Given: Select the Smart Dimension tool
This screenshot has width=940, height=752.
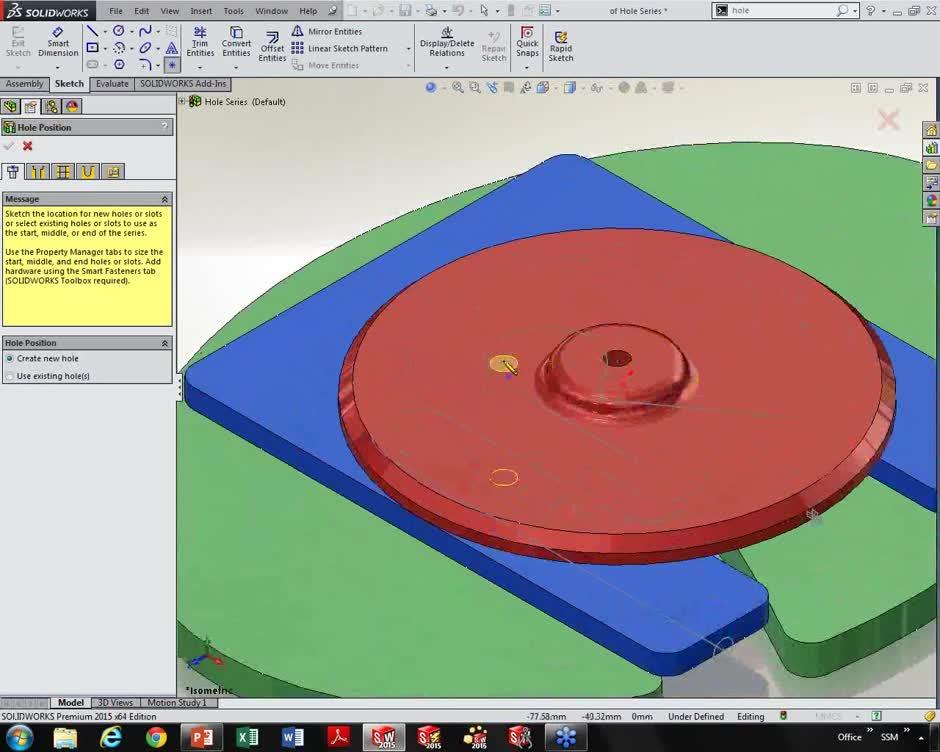Looking at the screenshot, I should (58, 41).
